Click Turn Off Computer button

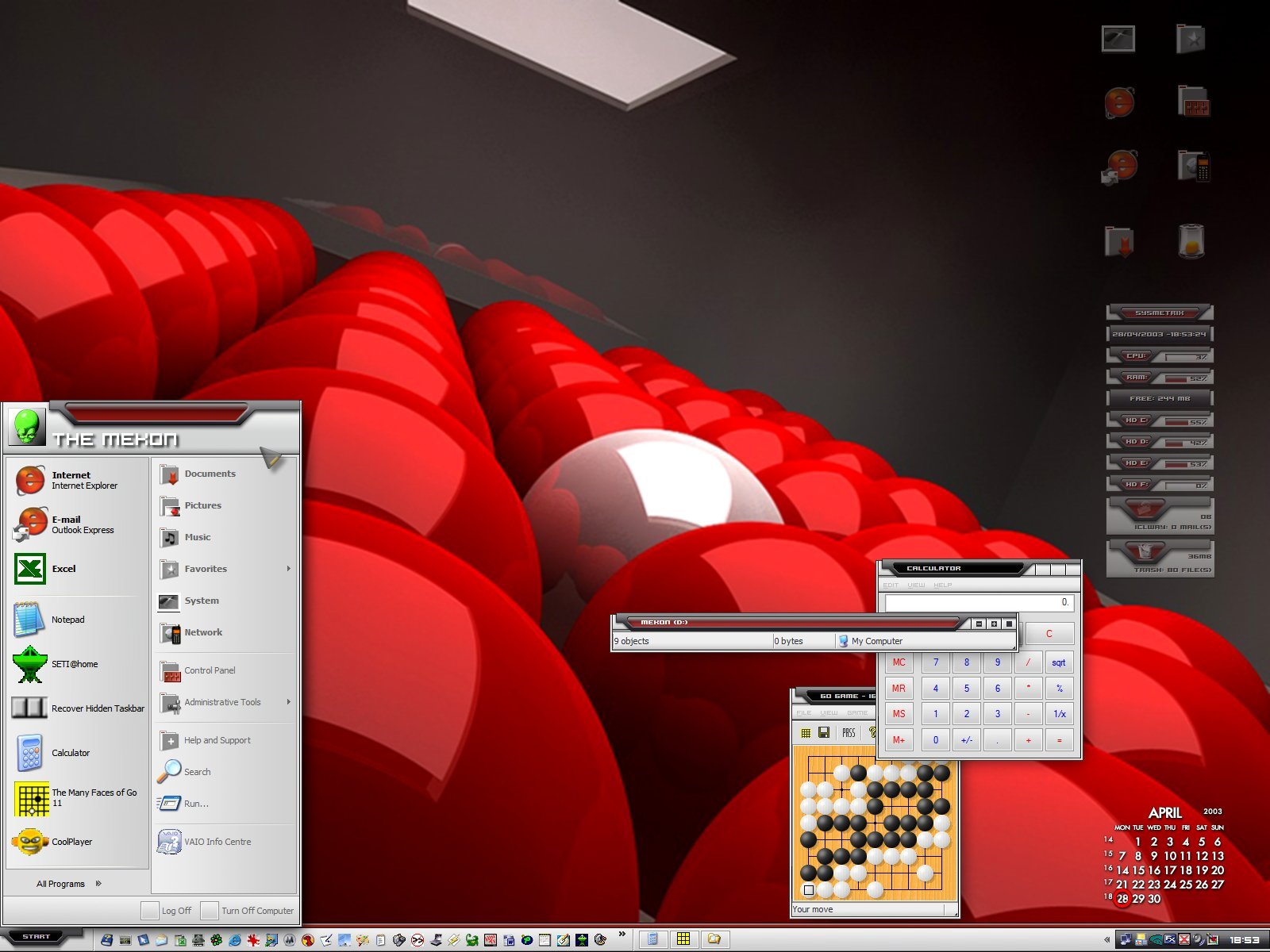point(248,911)
